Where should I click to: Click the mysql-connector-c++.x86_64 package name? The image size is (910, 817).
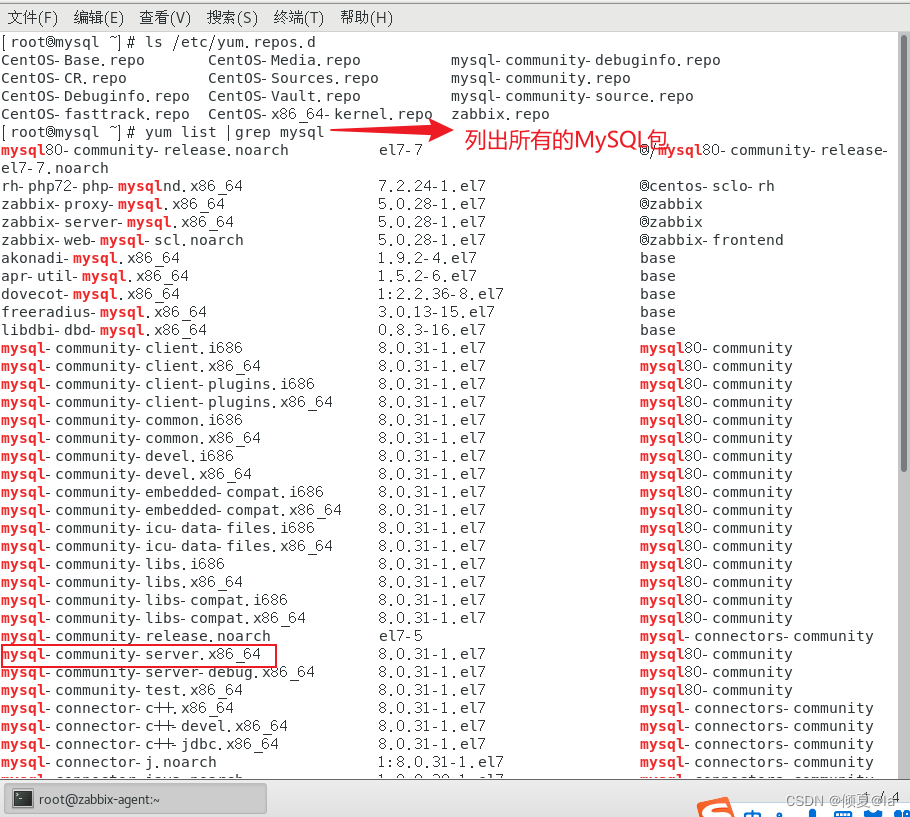pos(118,708)
